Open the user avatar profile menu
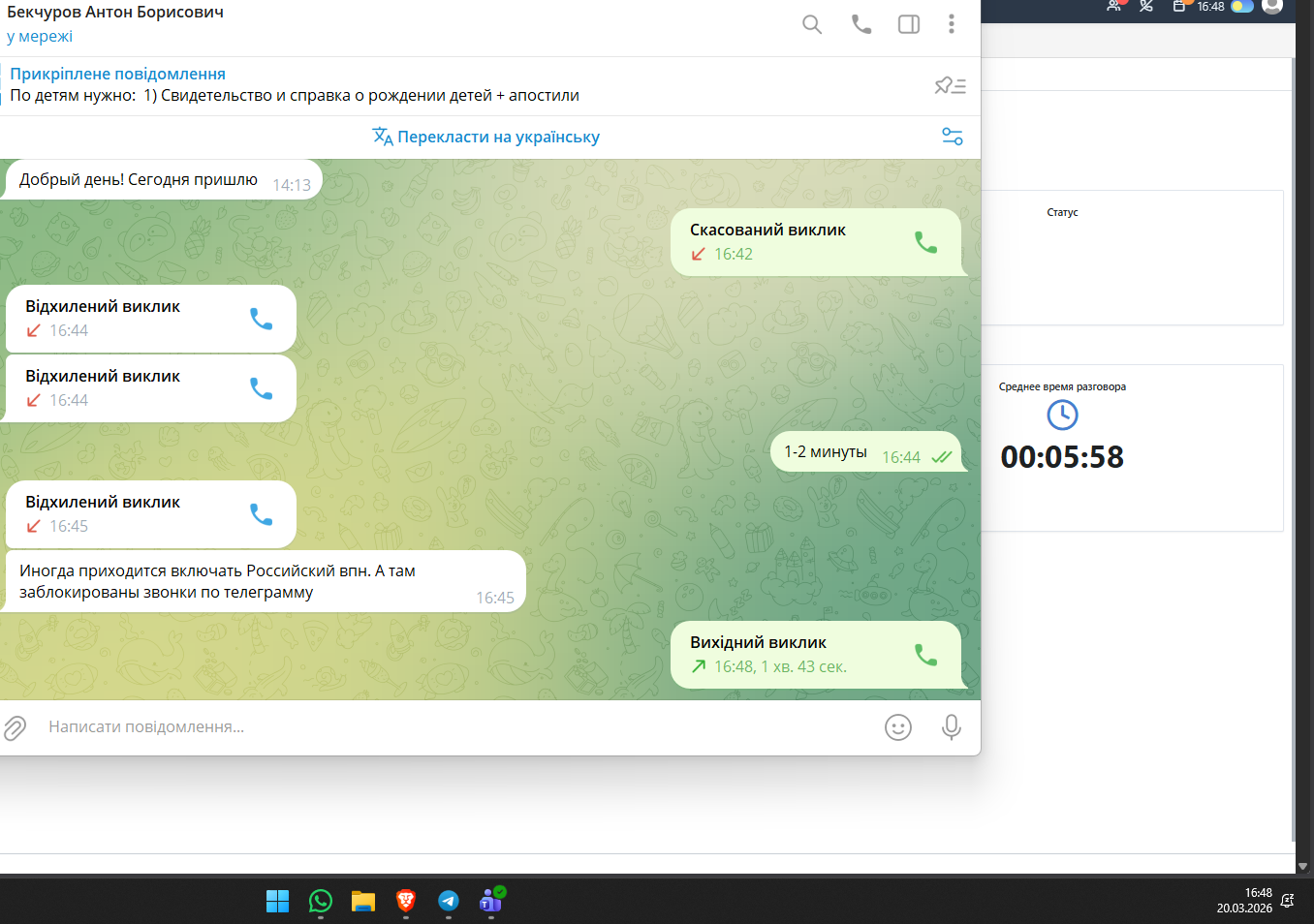Viewport: 1314px width, 924px height. 1272,6
